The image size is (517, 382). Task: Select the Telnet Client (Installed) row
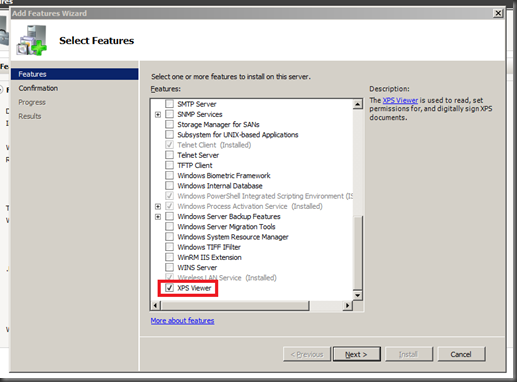point(214,145)
